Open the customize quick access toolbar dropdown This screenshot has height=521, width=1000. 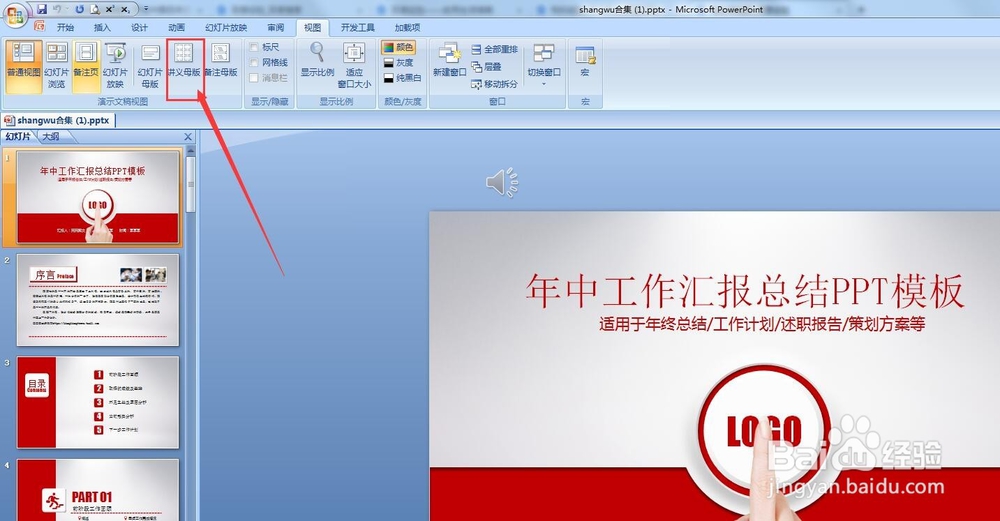pos(146,9)
